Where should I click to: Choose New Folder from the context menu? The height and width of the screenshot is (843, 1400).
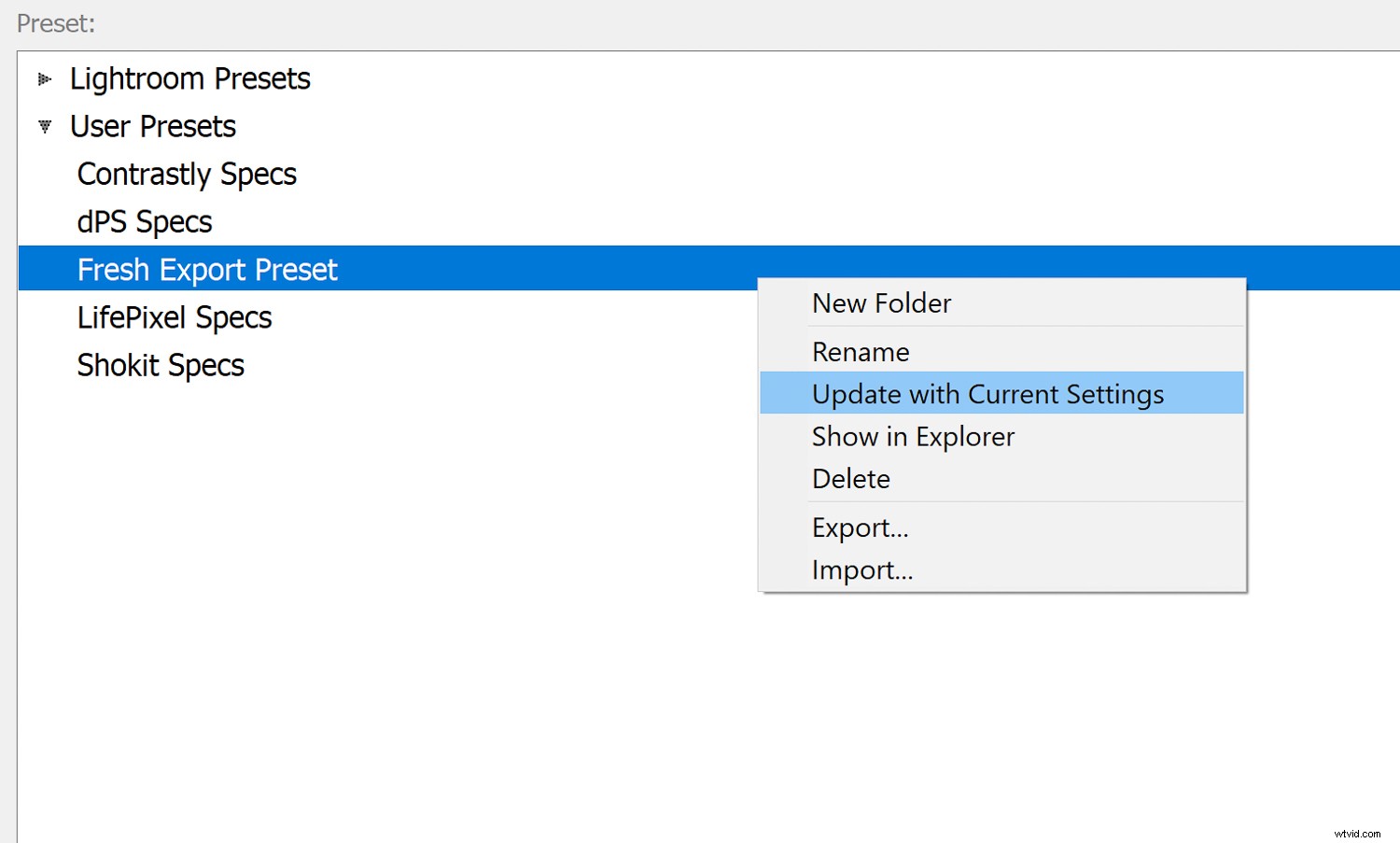[x=881, y=302]
